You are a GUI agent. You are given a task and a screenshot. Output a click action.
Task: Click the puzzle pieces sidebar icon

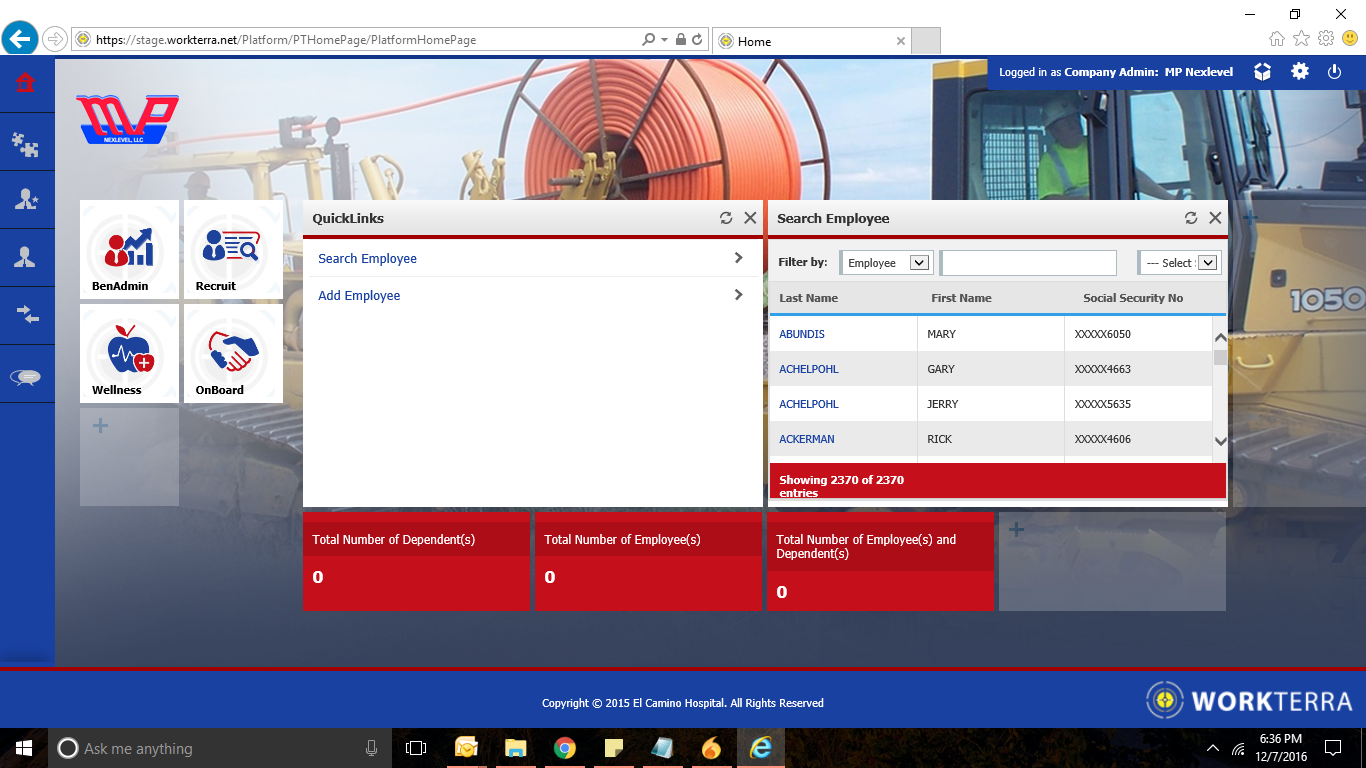coord(26,145)
